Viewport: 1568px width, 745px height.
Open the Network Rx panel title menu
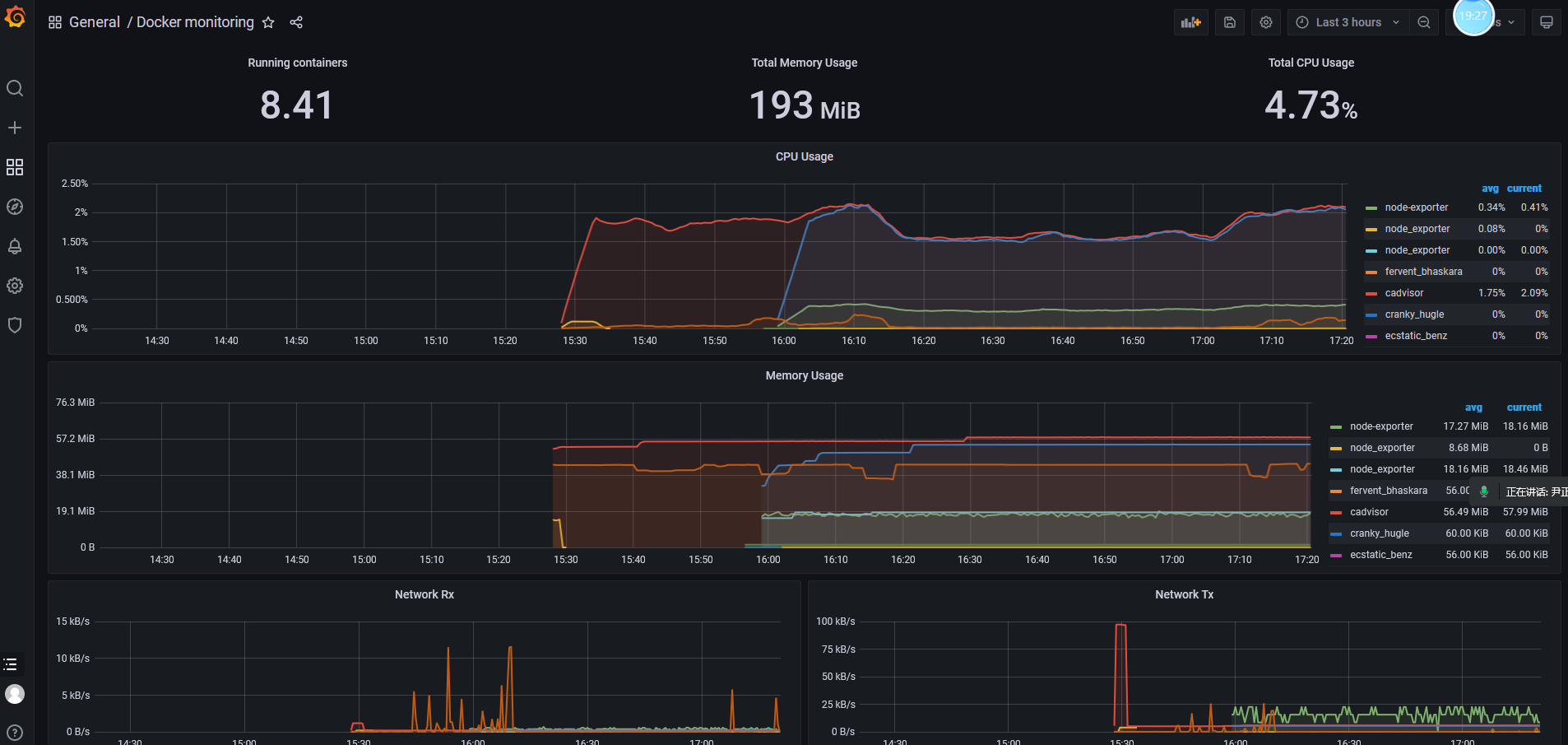[424, 594]
